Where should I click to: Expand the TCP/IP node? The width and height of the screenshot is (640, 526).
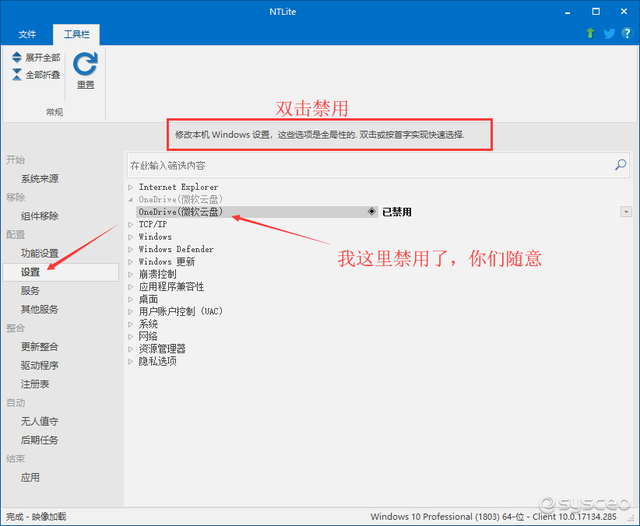(x=131, y=224)
